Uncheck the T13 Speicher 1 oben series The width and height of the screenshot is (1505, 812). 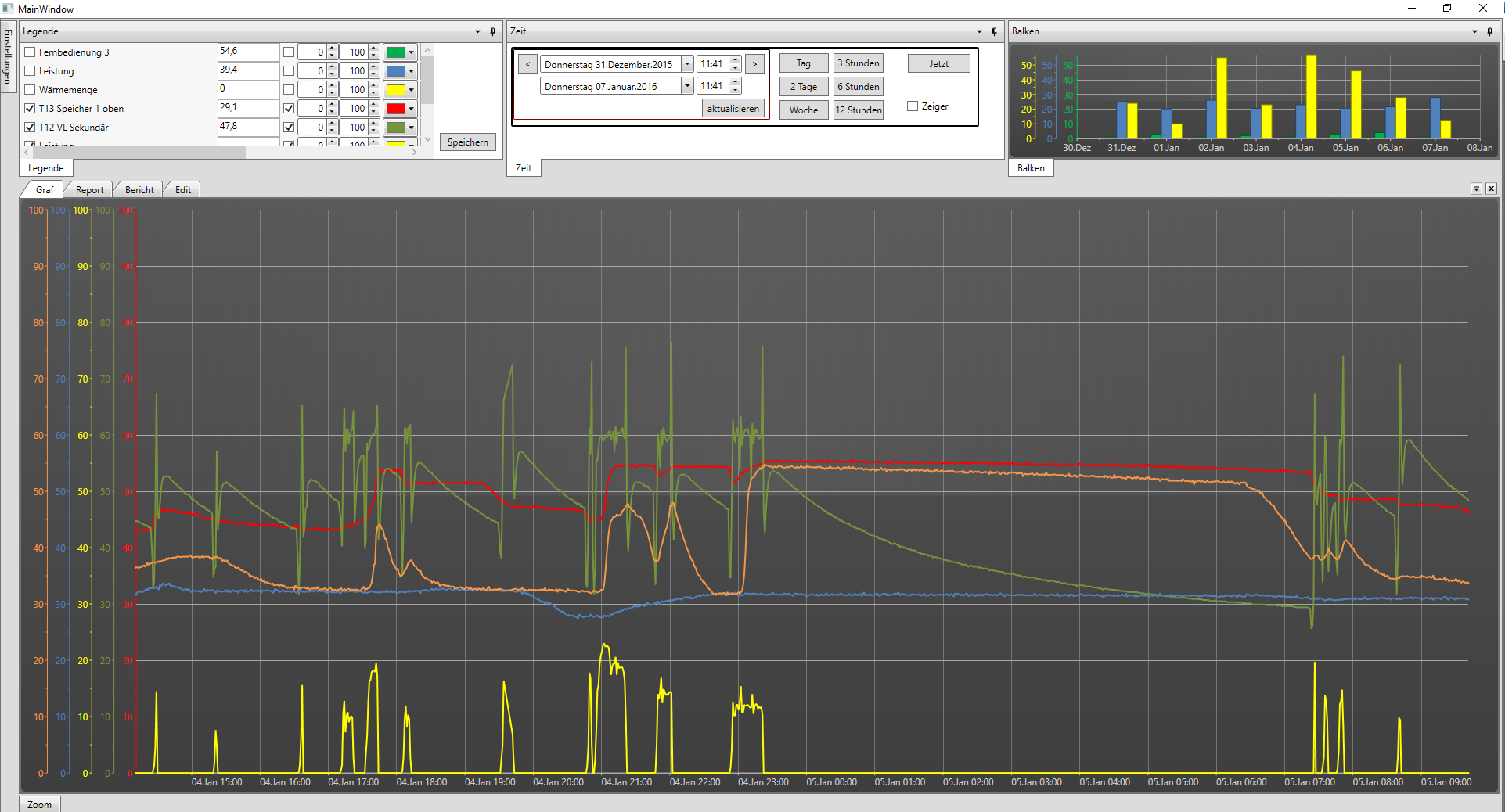point(30,109)
